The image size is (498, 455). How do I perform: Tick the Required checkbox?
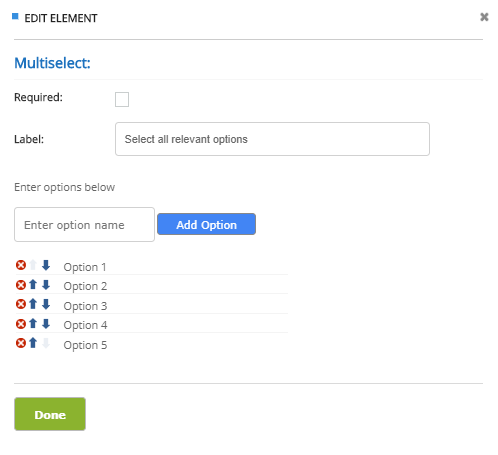tap(122, 99)
